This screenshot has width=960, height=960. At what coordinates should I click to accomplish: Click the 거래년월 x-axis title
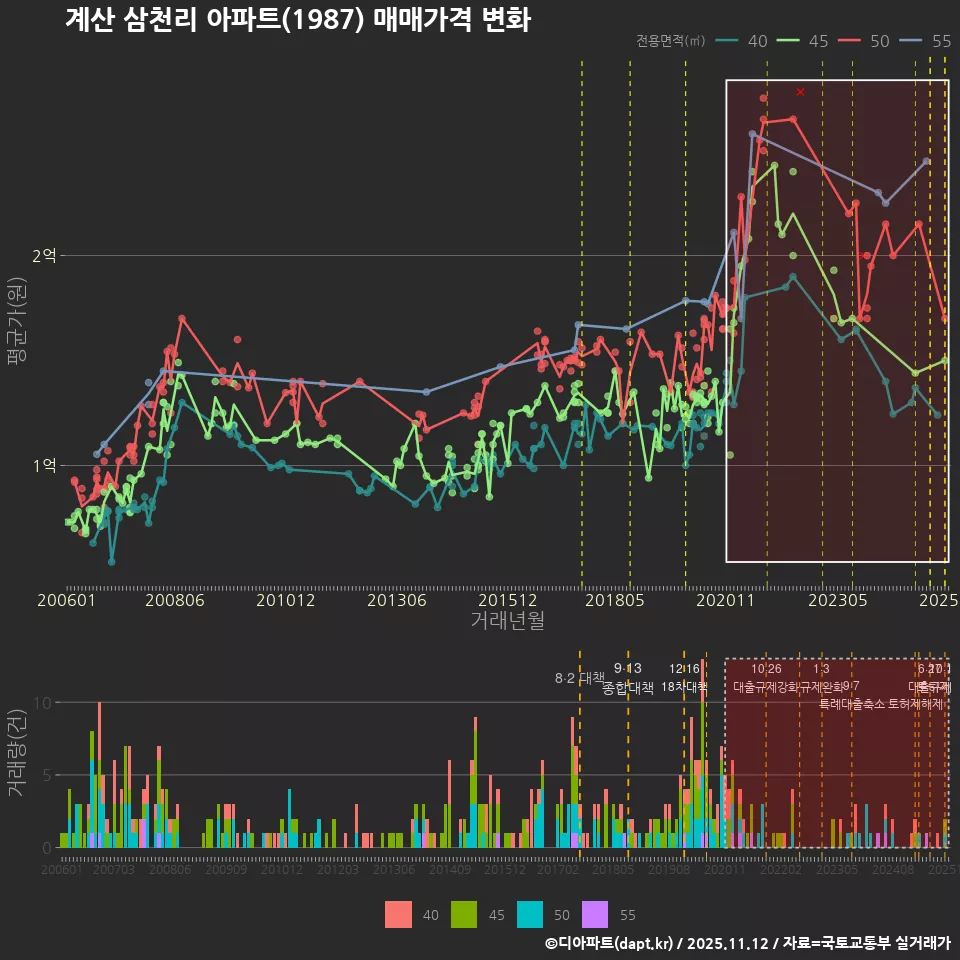(507, 620)
